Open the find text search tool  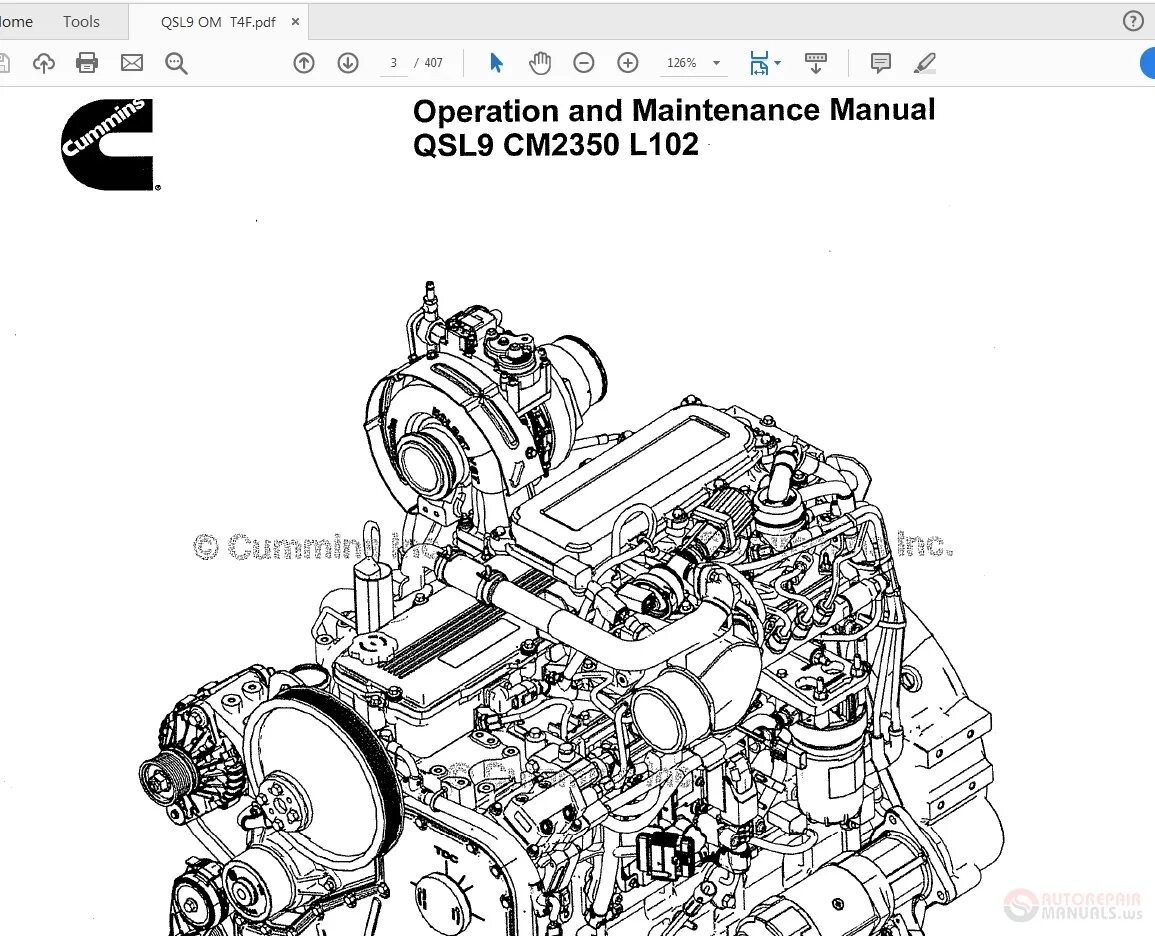(176, 63)
